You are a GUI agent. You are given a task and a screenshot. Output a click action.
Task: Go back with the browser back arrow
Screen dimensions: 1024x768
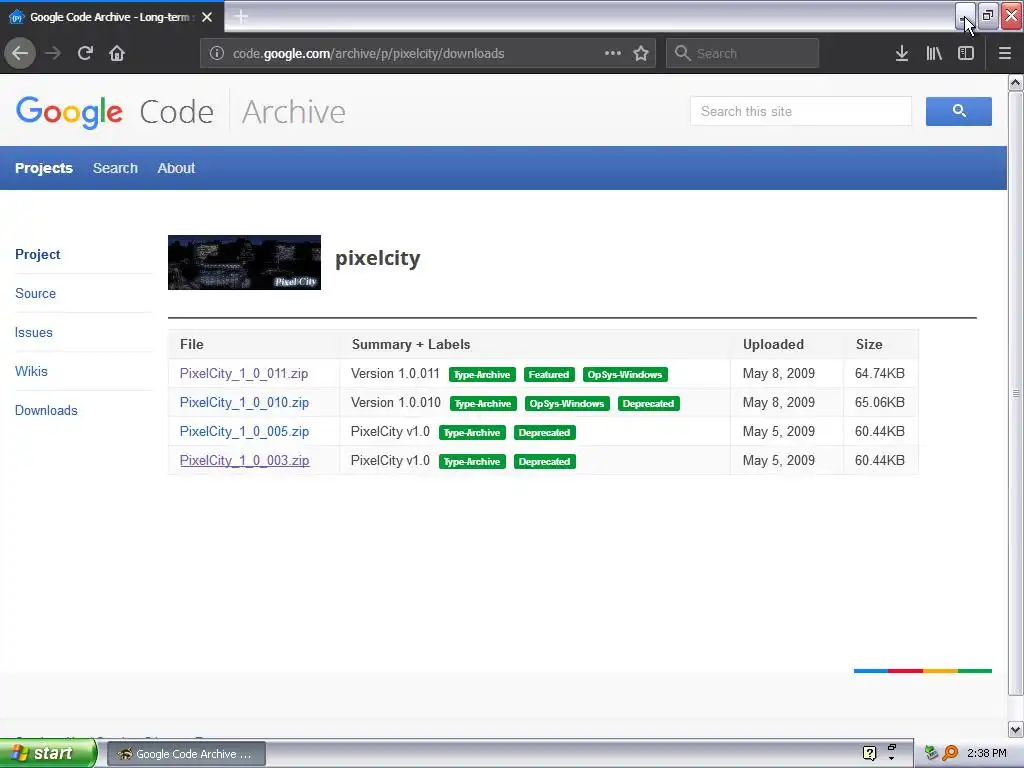click(x=20, y=53)
